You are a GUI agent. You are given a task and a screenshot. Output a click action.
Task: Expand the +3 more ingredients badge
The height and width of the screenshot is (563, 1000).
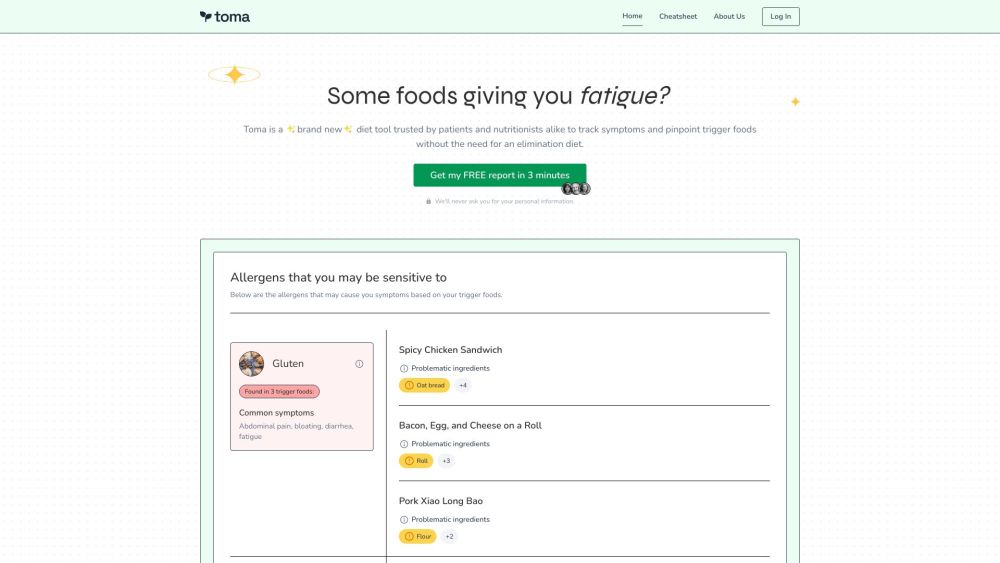pyautogui.click(x=446, y=461)
